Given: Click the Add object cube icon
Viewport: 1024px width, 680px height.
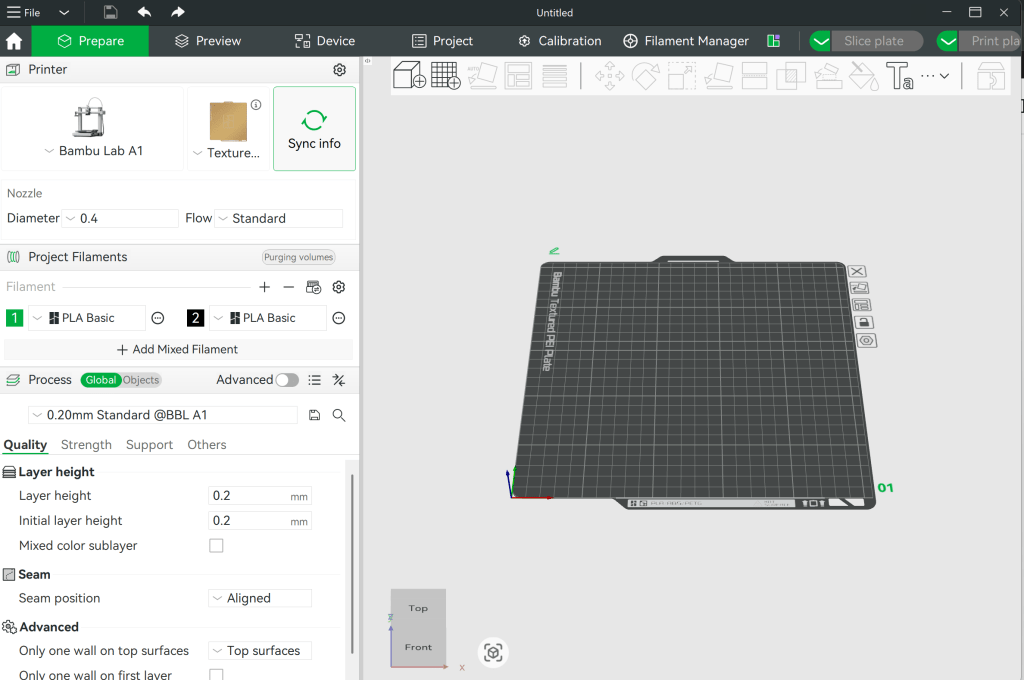Looking at the screenshot, I should pos(410,75).
